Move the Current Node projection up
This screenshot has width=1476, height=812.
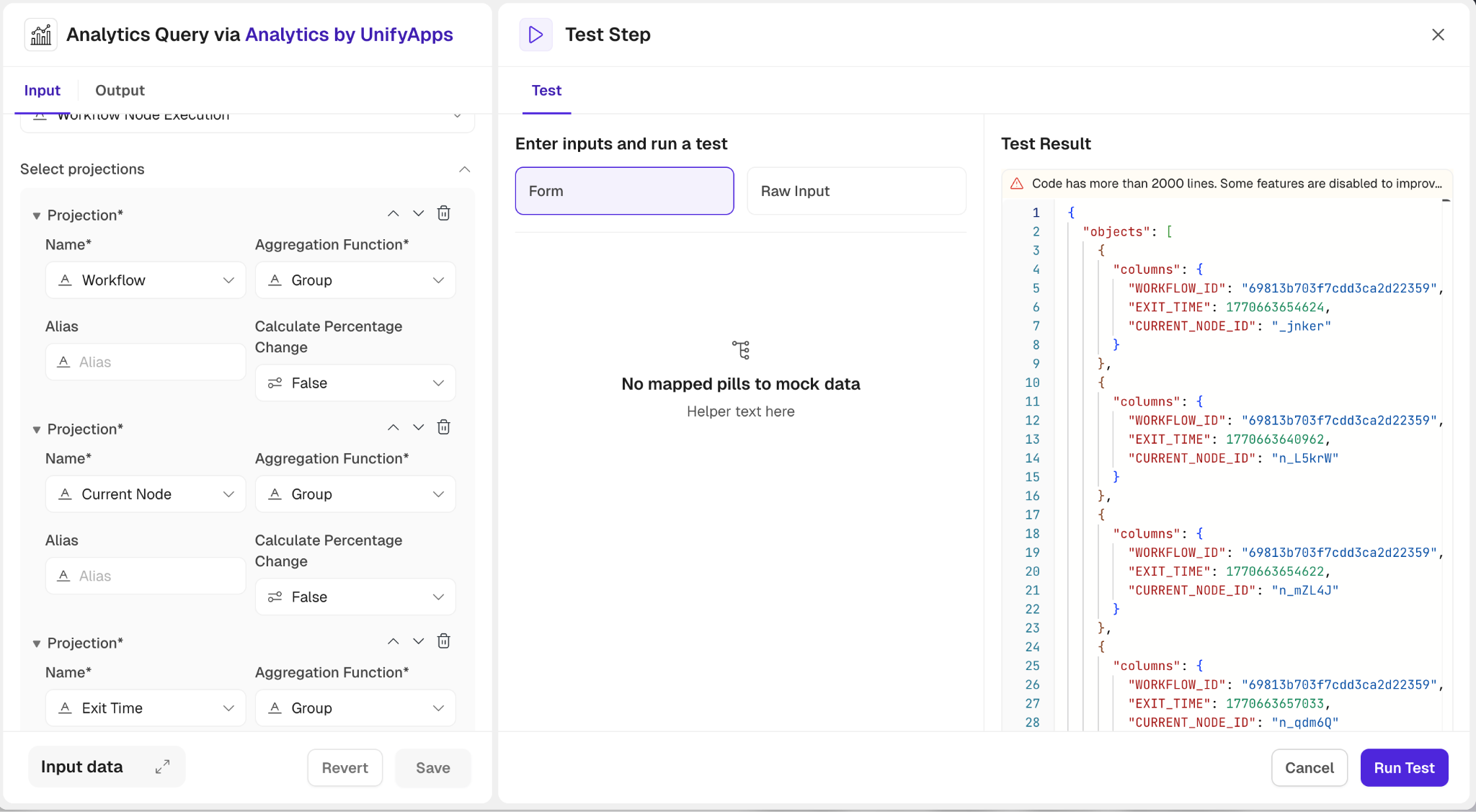click(393, 427)
